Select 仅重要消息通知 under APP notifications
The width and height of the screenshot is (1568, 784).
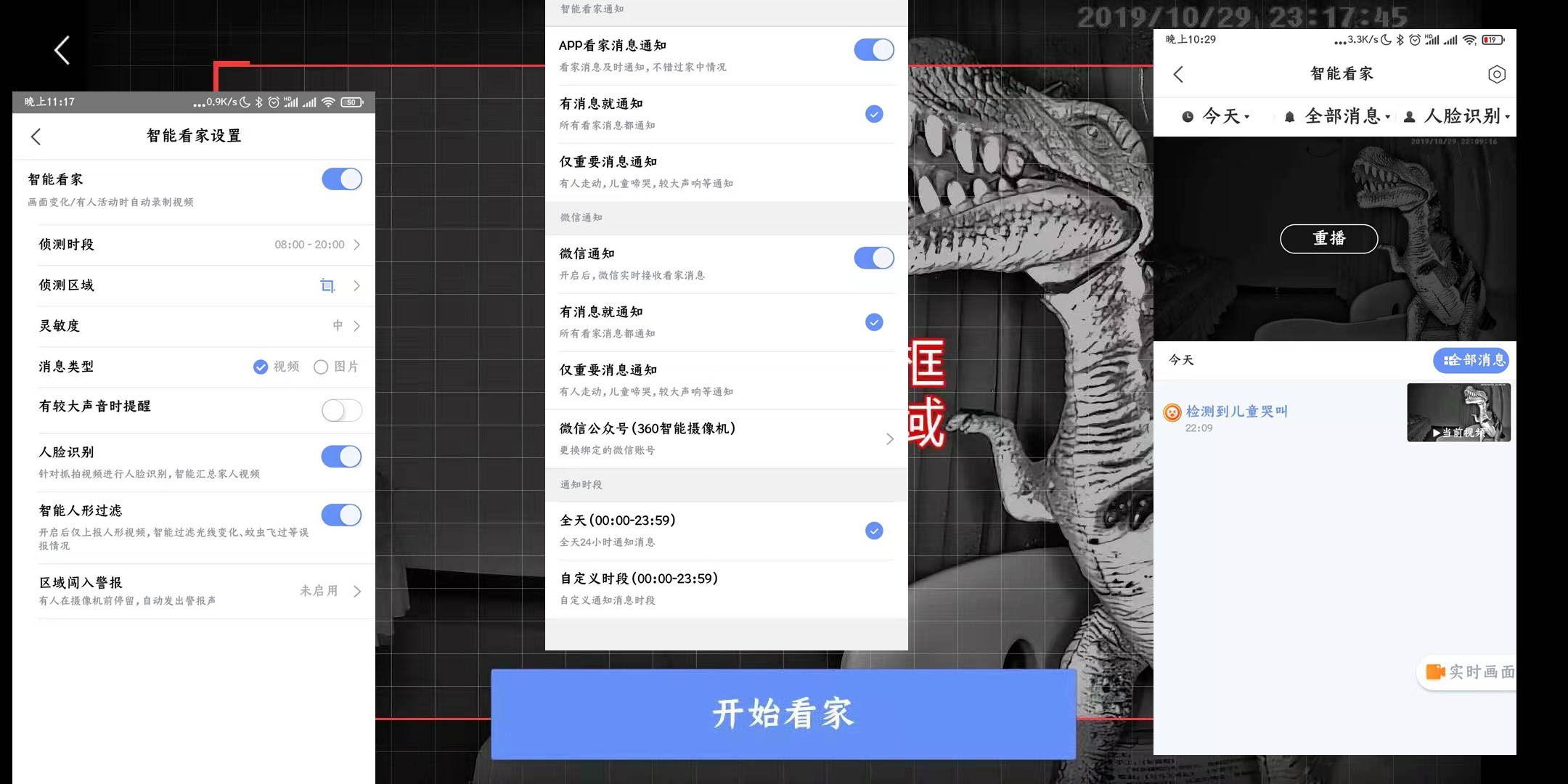pyautogui.click(x=727, y=172)
